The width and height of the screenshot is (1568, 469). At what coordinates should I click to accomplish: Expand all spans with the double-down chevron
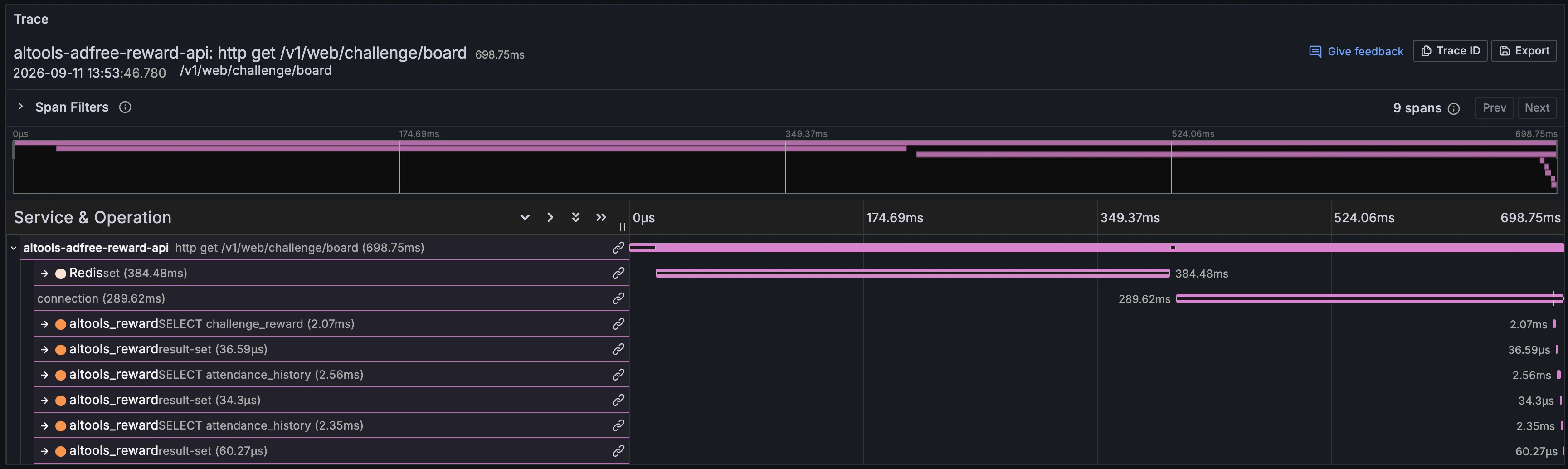coord(575,217)
